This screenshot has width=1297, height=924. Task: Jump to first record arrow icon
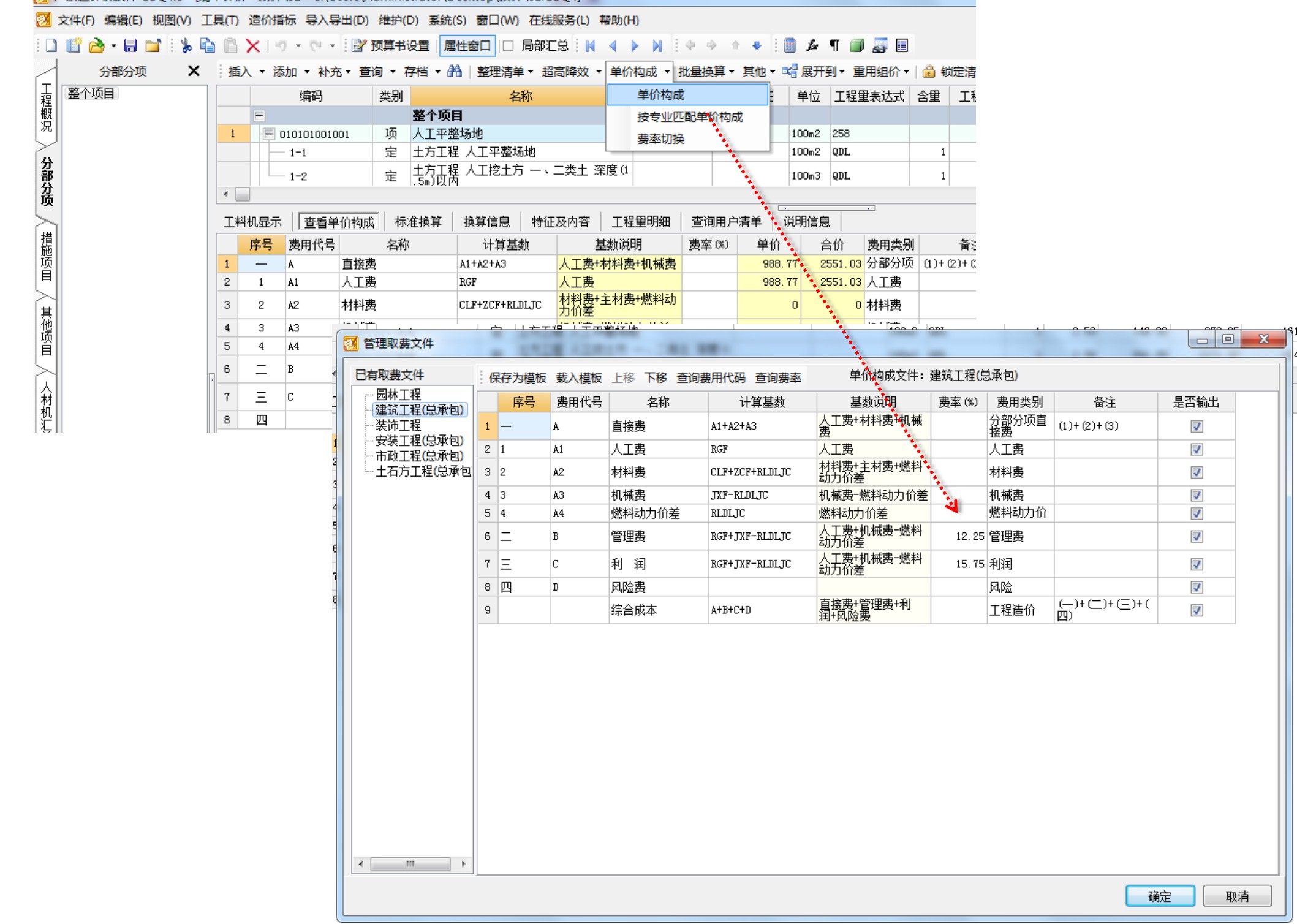coord(591,45)
